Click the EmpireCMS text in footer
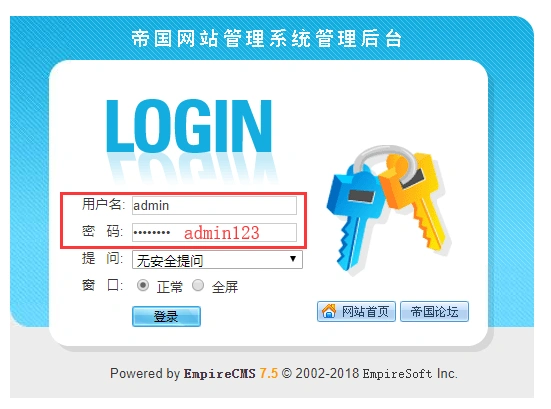 point(220,373)
